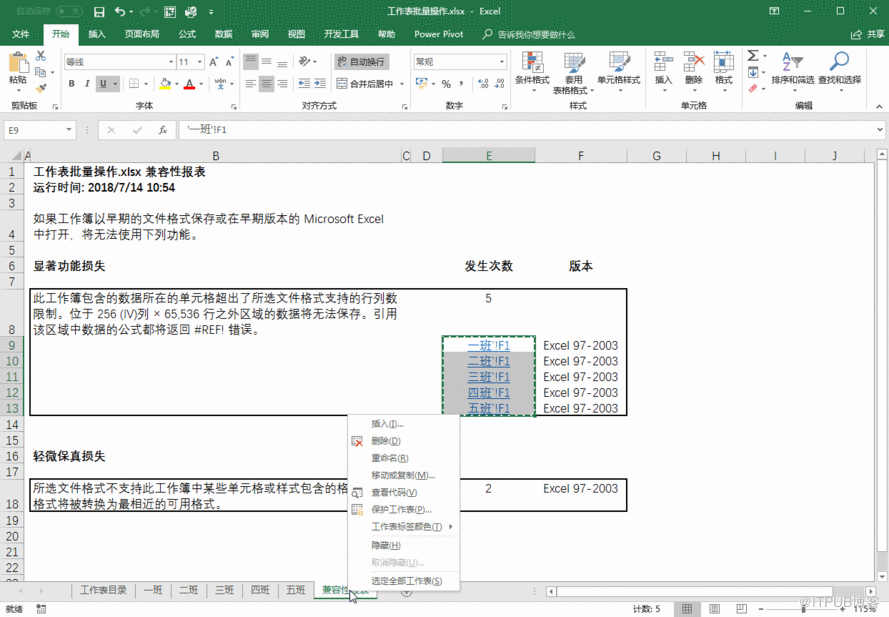Viewport: 889px width, 617px height.
Task: Click Format as Table (套用表格格式) icon
Action: tap(574, 68)
